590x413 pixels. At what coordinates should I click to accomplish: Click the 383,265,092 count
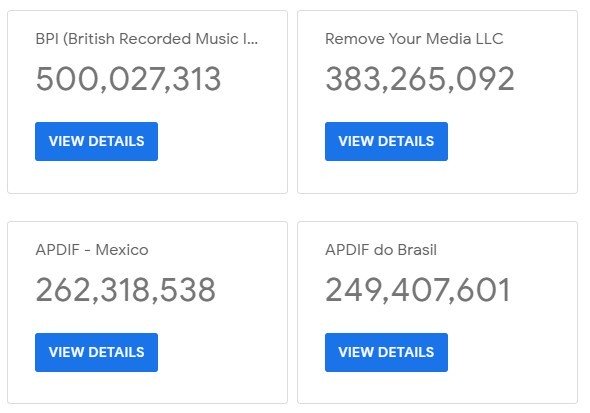click(x=420, y=79)
